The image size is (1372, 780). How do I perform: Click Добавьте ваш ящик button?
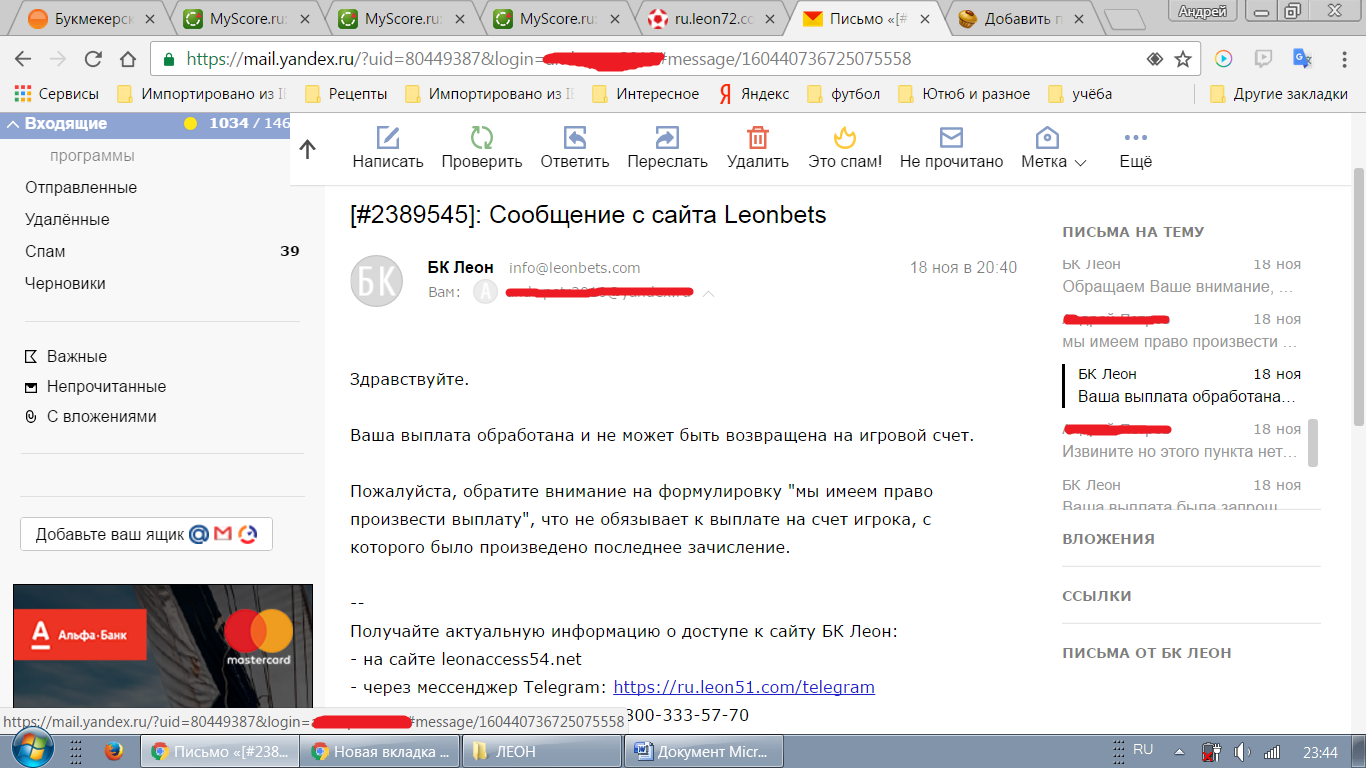click(146, 534)
